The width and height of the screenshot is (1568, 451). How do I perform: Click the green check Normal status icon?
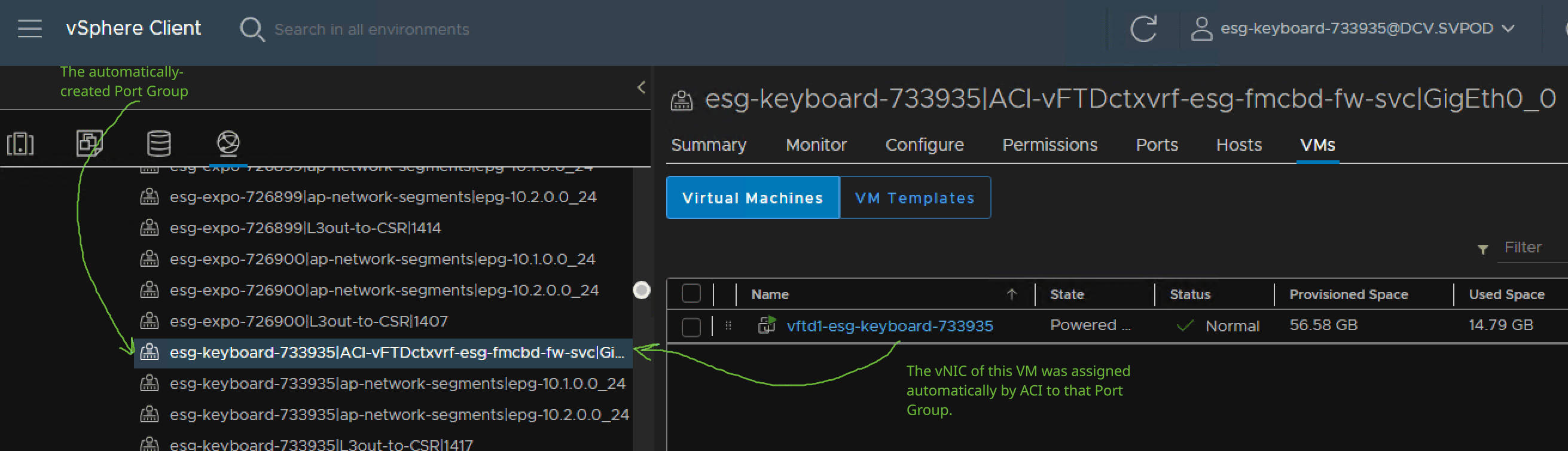pyautogui.click(x=1185, y=325)
